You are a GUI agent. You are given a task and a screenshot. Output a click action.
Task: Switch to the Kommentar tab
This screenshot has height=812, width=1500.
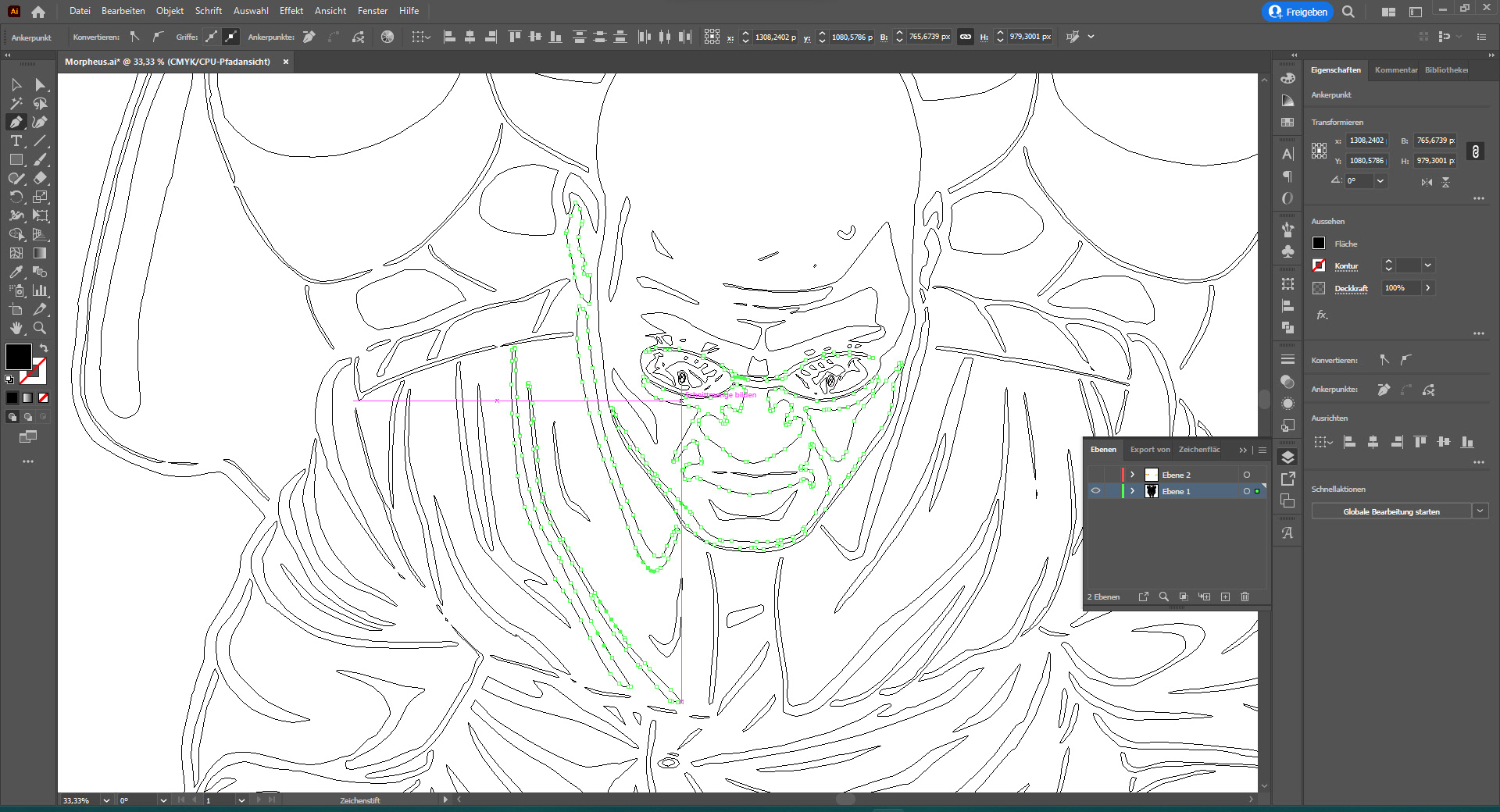click(1395, 69)
